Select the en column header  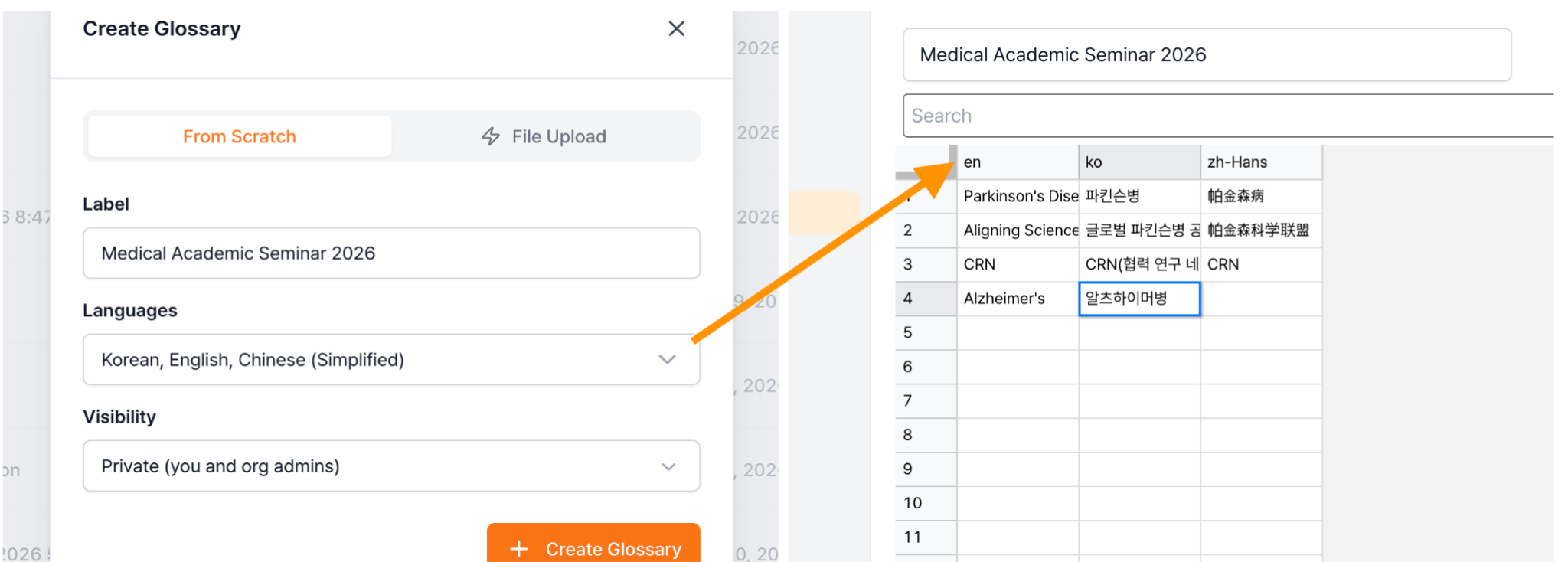pyautogui.click(x=1018, y=162)
